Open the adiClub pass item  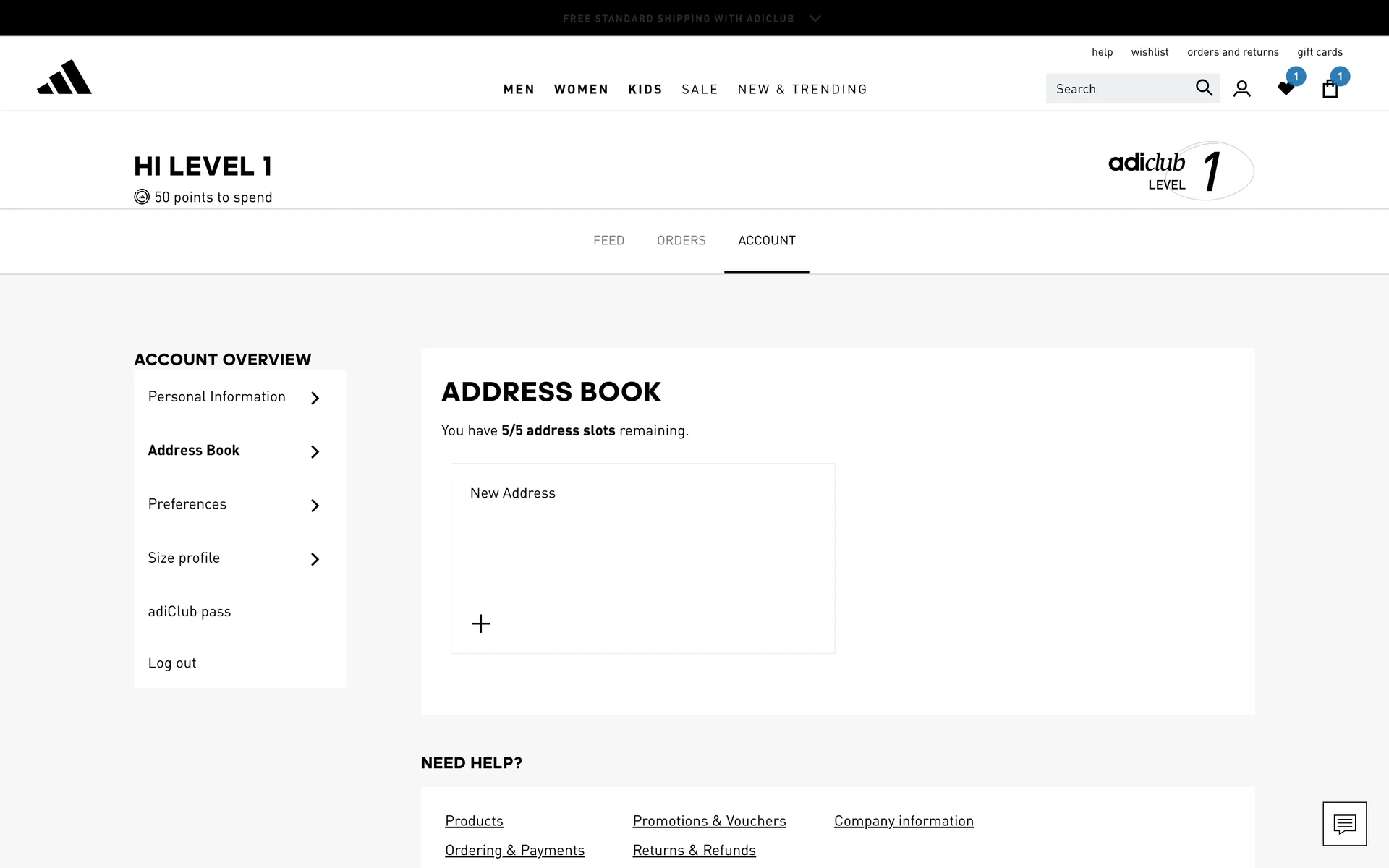pyautogui.click(x=190, y=611)
